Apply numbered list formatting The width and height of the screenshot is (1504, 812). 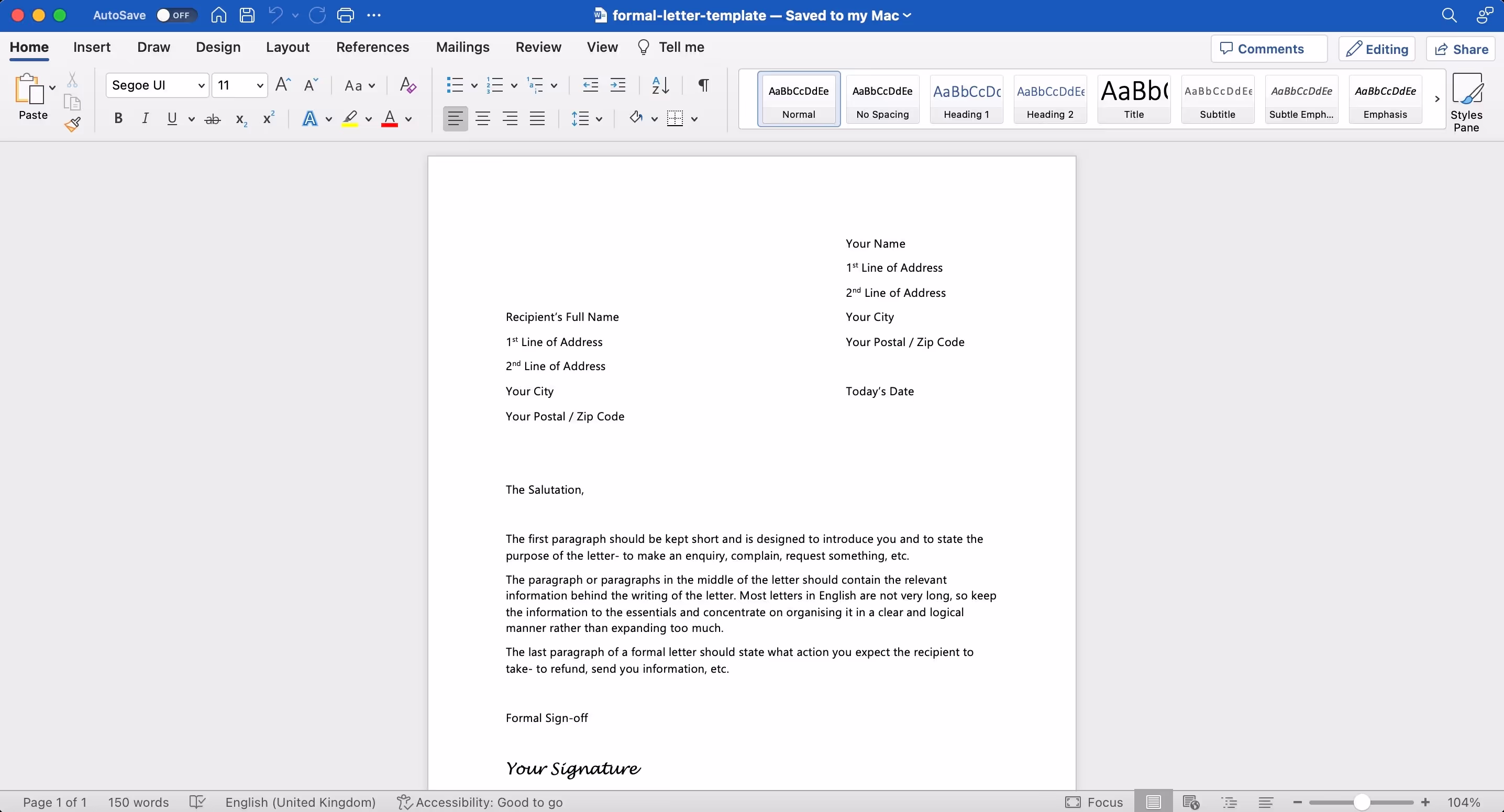(494, 85)
